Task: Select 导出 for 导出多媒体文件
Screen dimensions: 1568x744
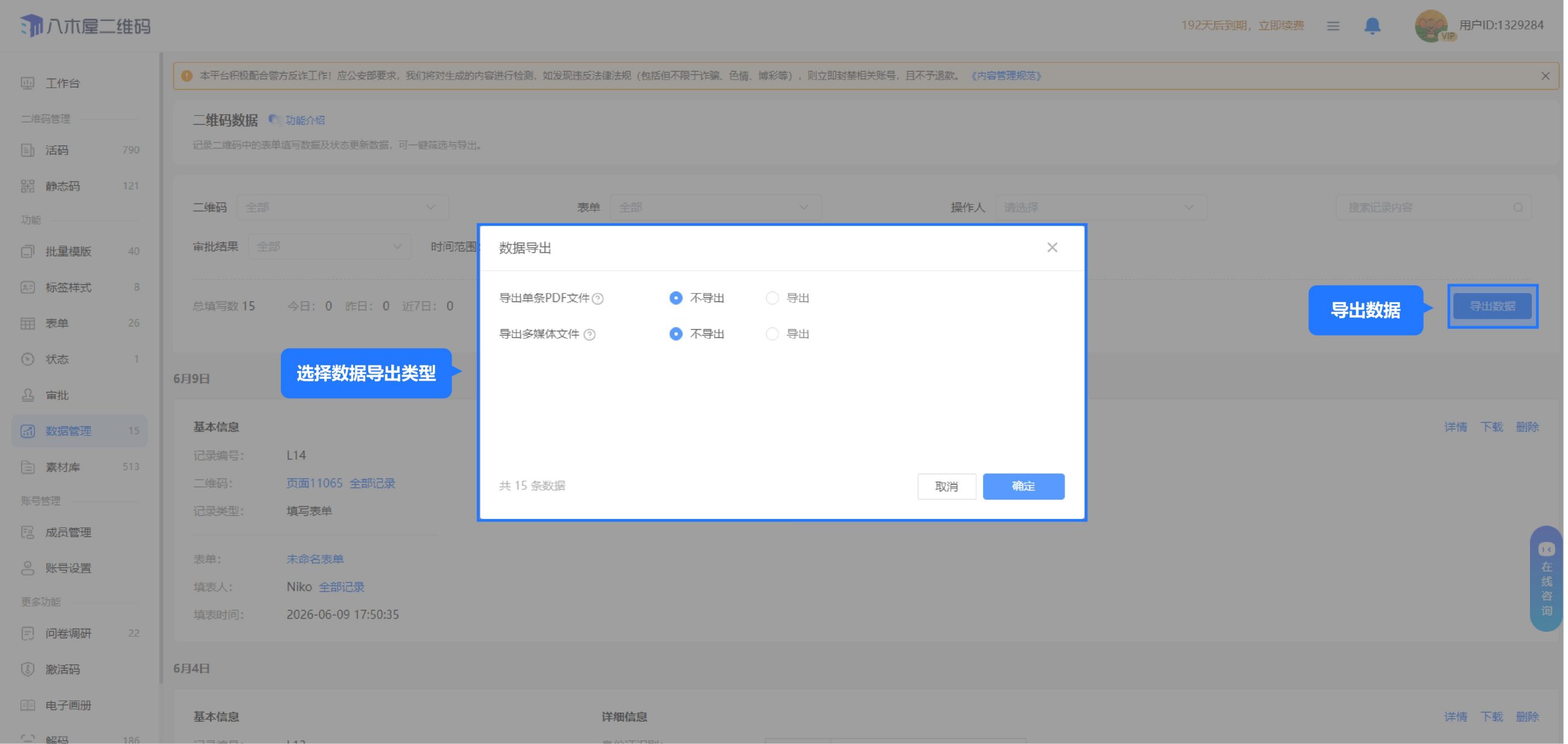Action: [x=773, y=334]
